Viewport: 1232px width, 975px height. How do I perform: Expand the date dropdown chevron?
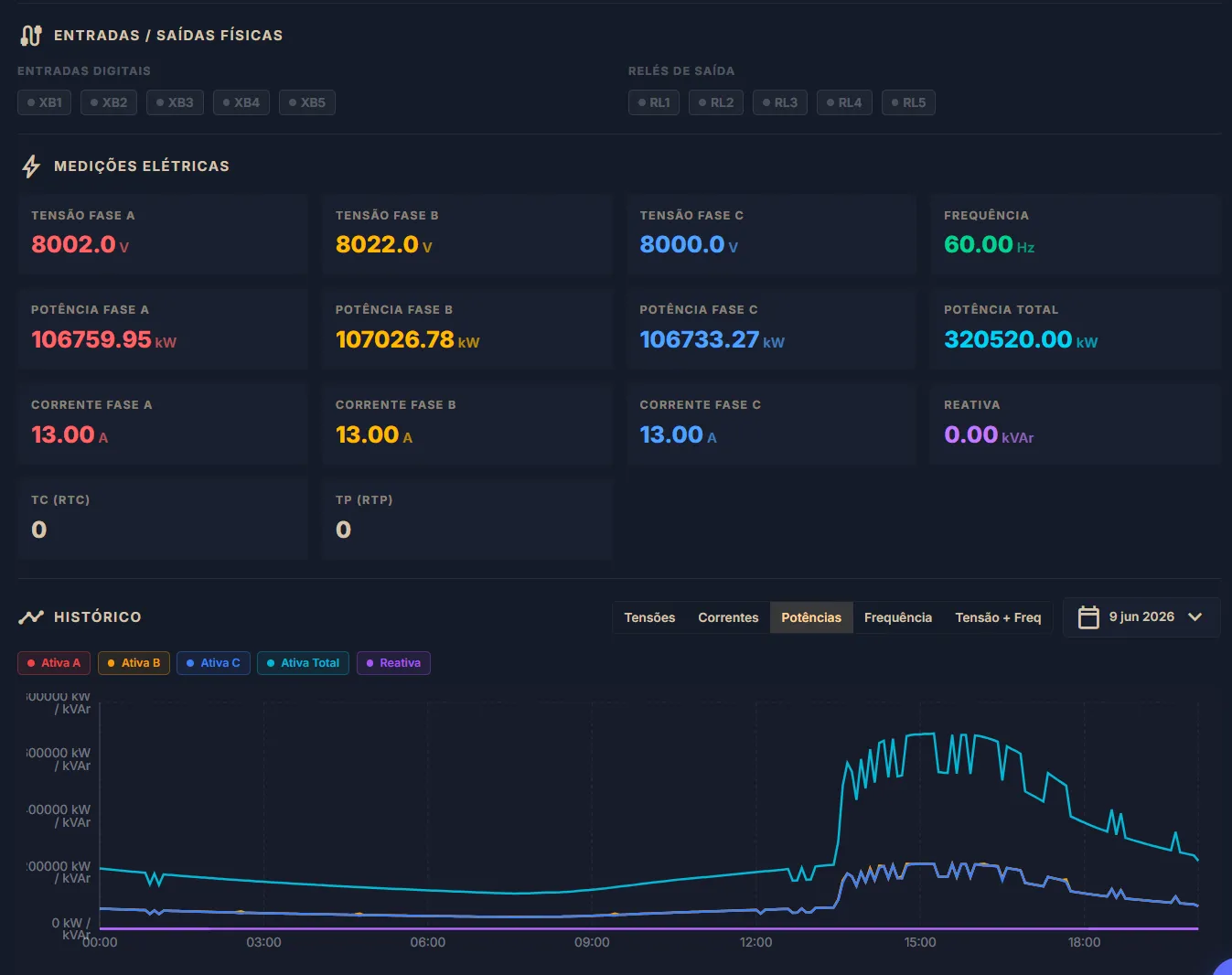click(1195, 617)
